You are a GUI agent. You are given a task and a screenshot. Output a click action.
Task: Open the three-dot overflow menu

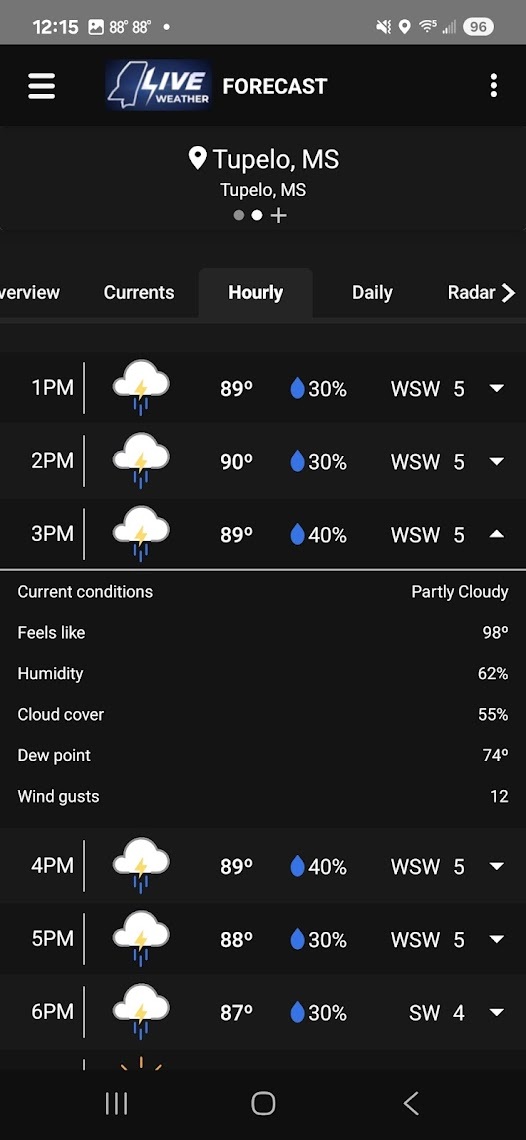(x=493, y=86)
